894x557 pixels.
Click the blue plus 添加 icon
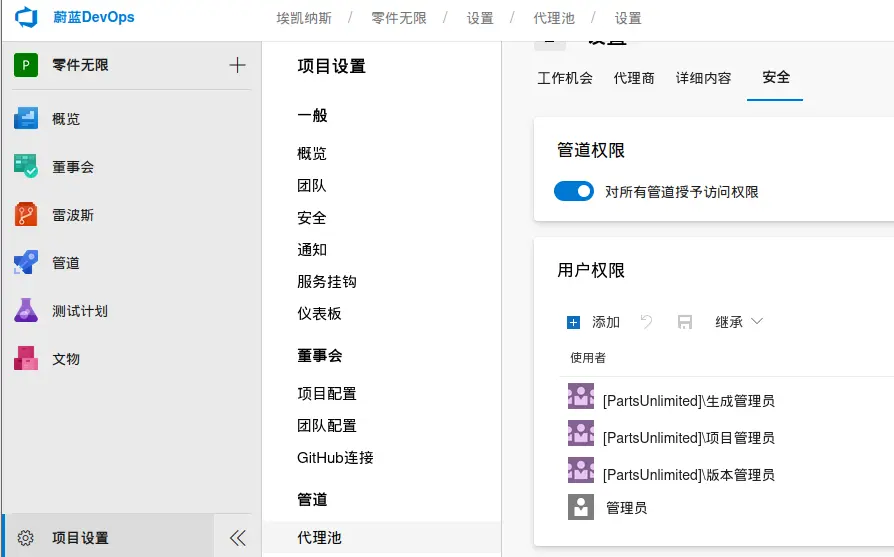coord(573,323)
